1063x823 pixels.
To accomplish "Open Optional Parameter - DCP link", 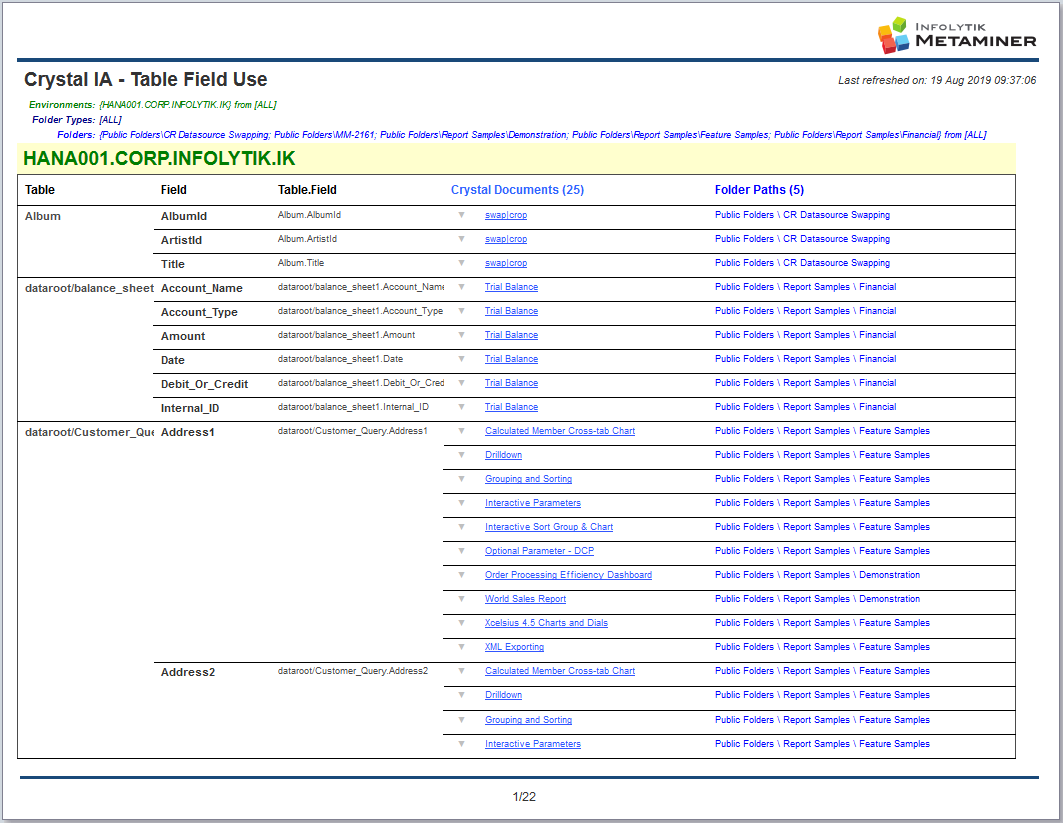I will click(x=539, y=551).
